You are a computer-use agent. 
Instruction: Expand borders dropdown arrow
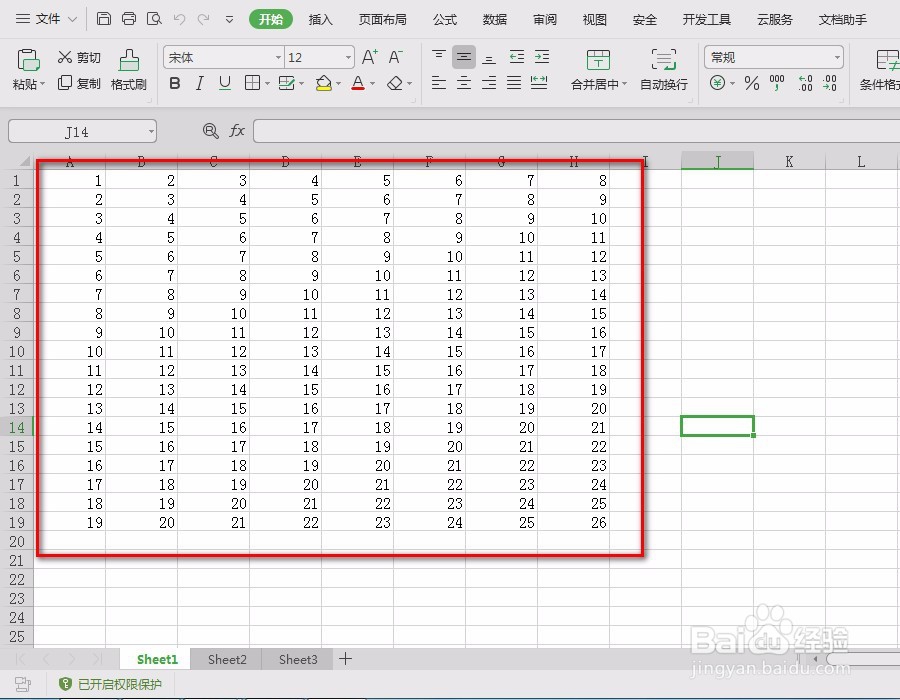[x=267, y=84]
